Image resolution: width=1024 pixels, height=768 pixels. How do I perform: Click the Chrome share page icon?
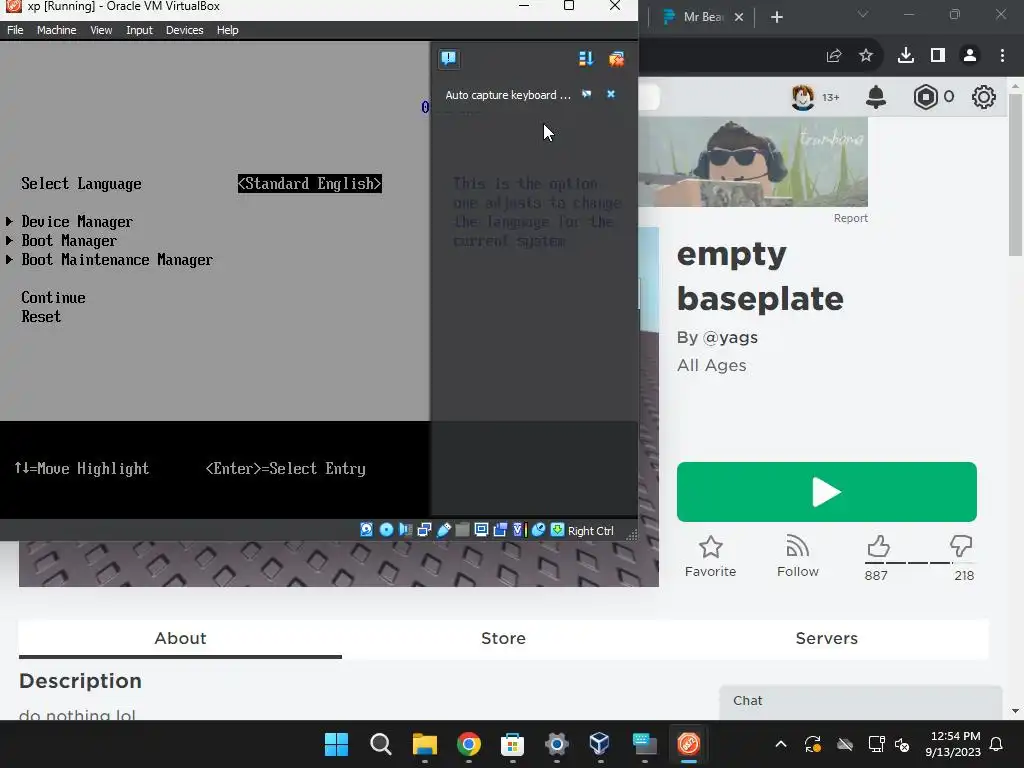coord(834,56)
